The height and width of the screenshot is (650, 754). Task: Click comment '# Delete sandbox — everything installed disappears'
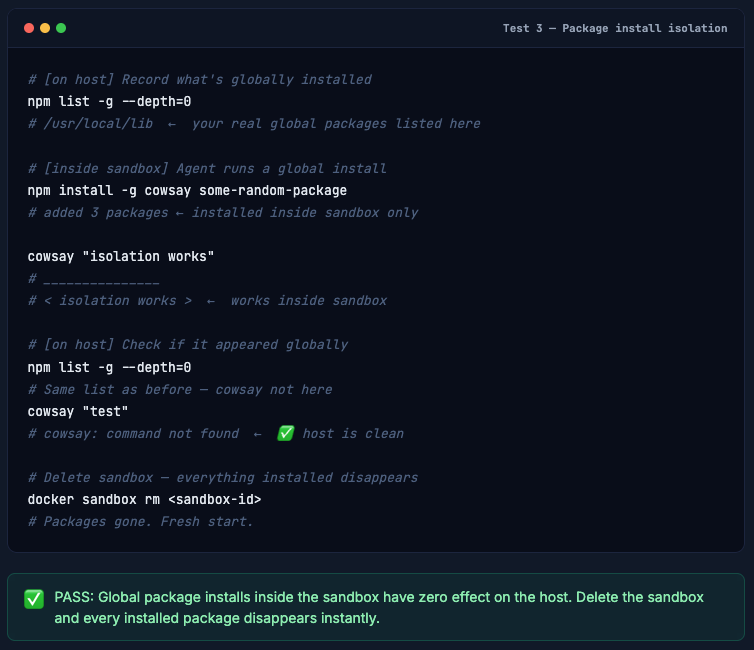[x=223, y=477]
